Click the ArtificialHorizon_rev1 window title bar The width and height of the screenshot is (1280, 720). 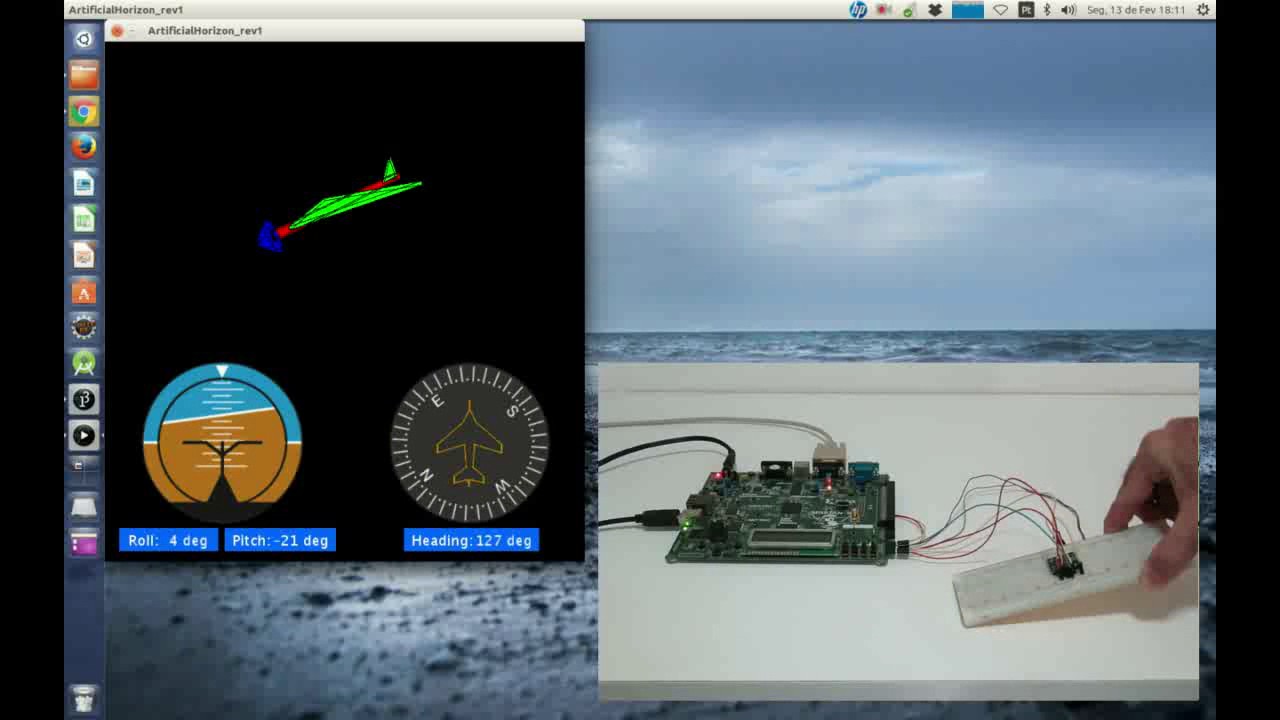(344, 31)
